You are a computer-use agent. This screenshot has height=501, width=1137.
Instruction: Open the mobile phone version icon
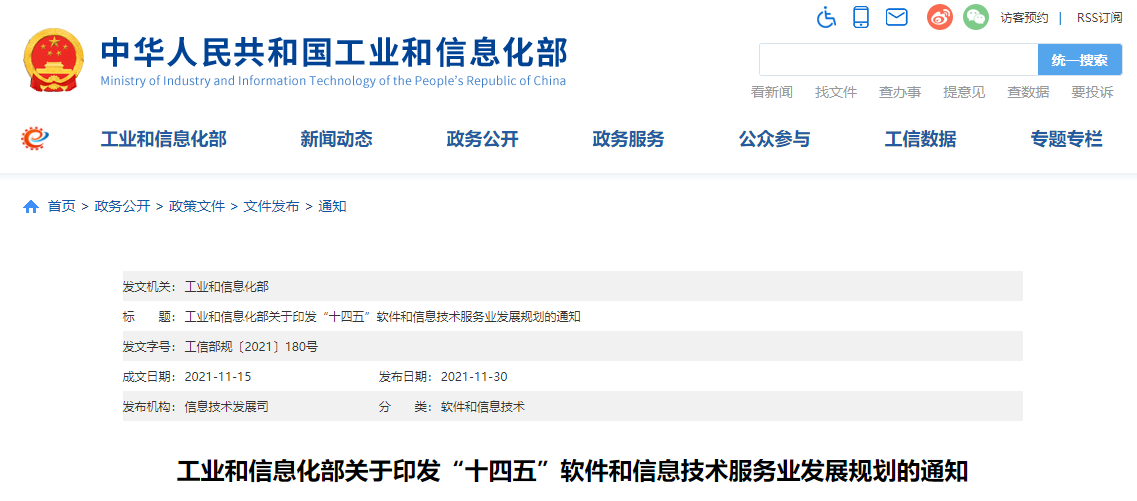861,17
